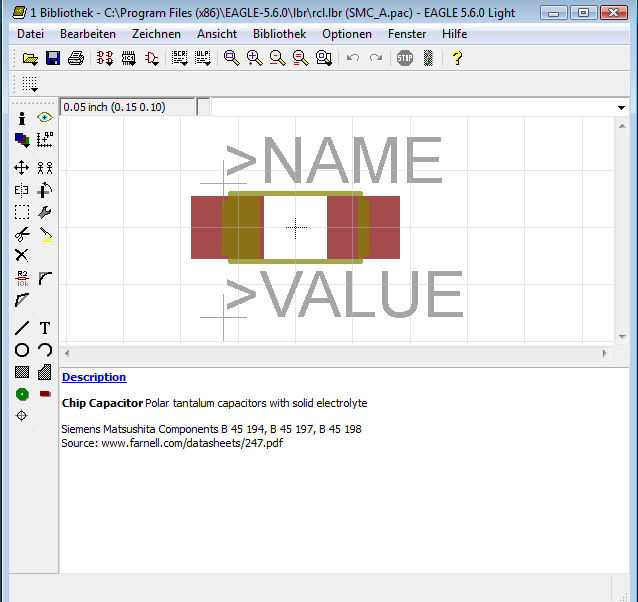Screen dimensions: 638x602
Task: Open the Datei menu
Action: click(31, 34)
